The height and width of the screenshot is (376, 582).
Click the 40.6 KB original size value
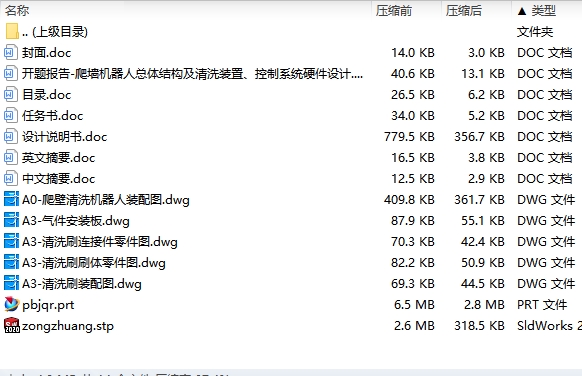click(x=413, y=73)
